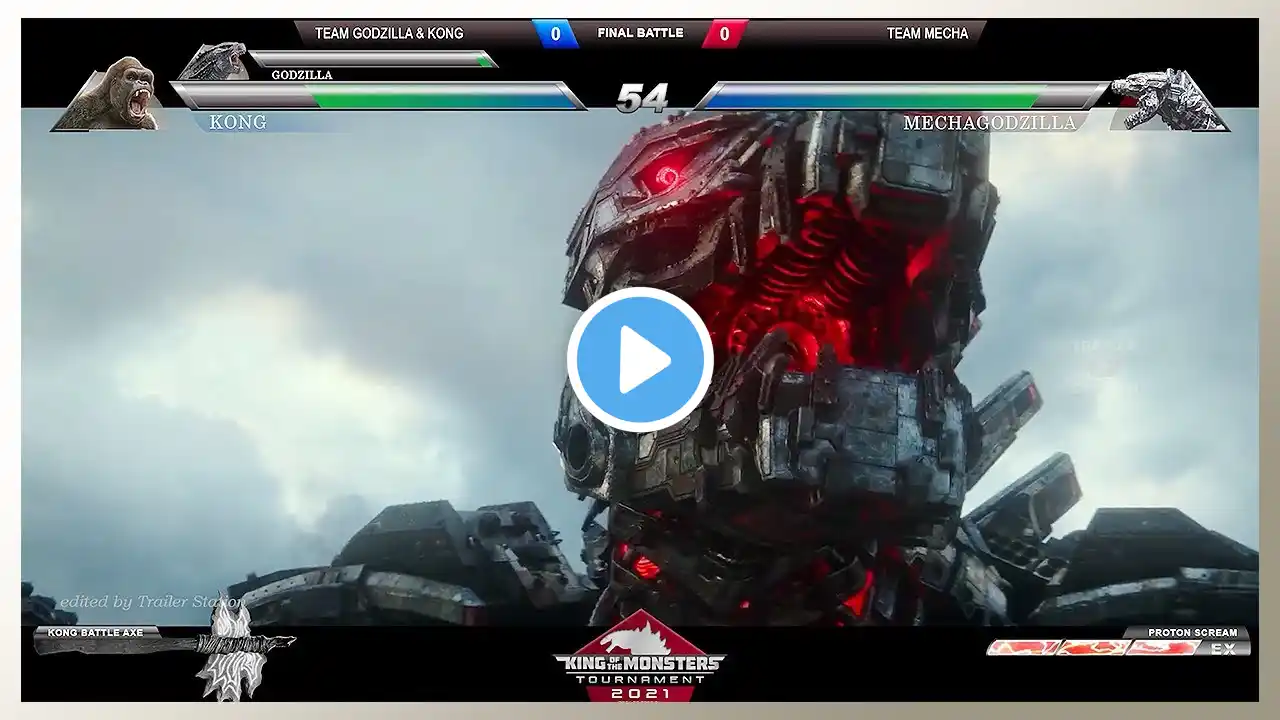The image size is (1280, 720).
Task: Click Mechagodzilla's portrait icon
Action: (x=1168, y=99)
